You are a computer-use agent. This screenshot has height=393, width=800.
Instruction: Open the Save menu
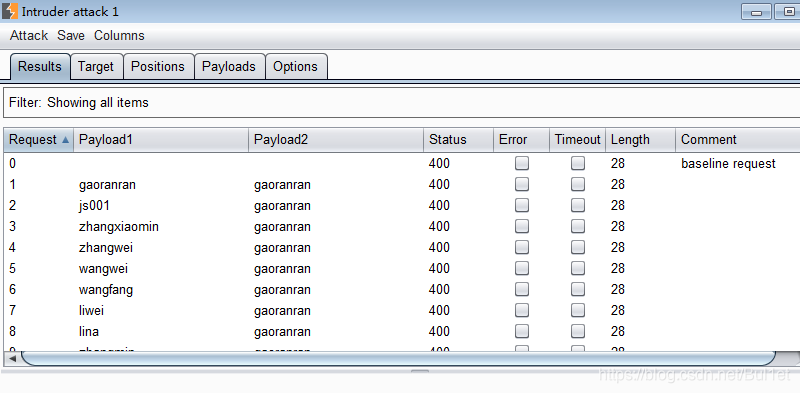pyautogui.click(x=71, y=36)
